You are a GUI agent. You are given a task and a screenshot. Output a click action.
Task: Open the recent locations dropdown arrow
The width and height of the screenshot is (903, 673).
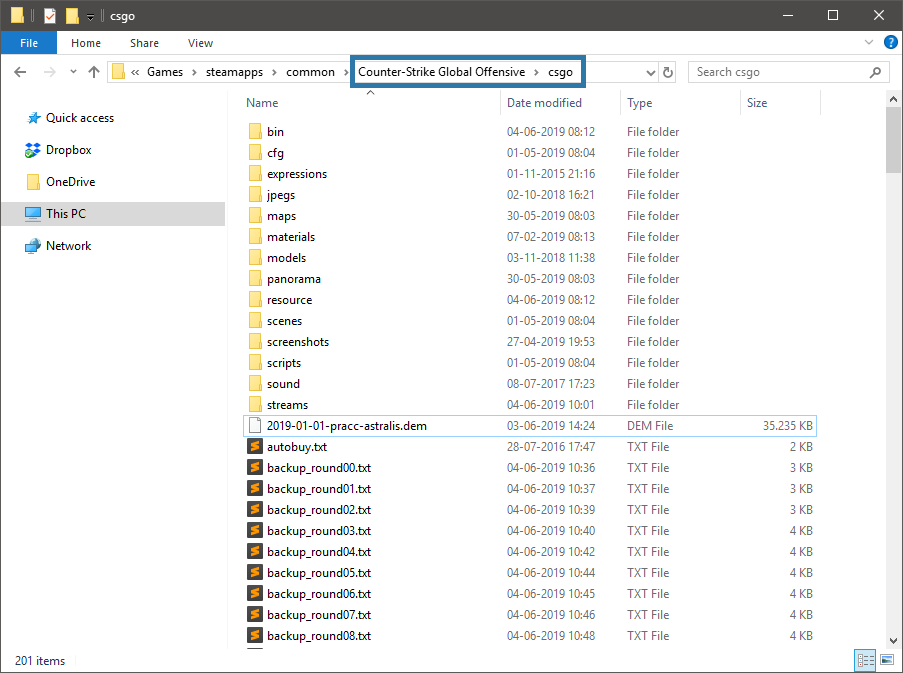[73, 72]
